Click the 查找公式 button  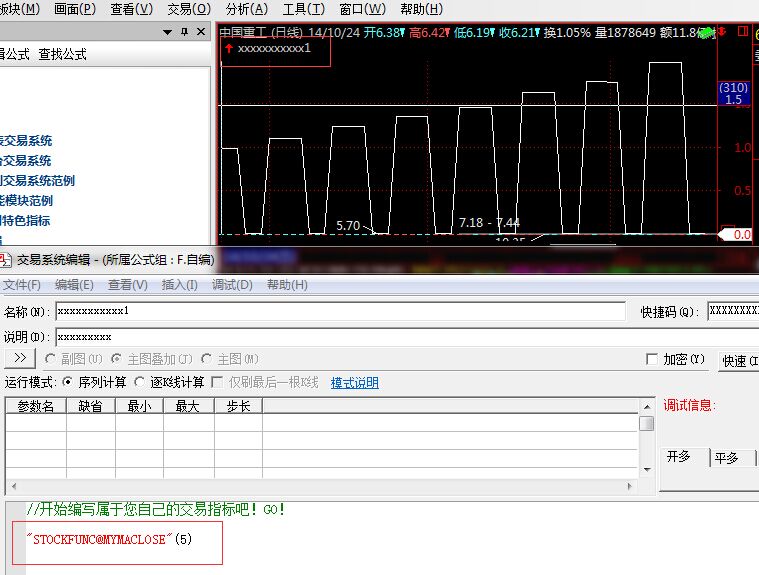[62, 55]
